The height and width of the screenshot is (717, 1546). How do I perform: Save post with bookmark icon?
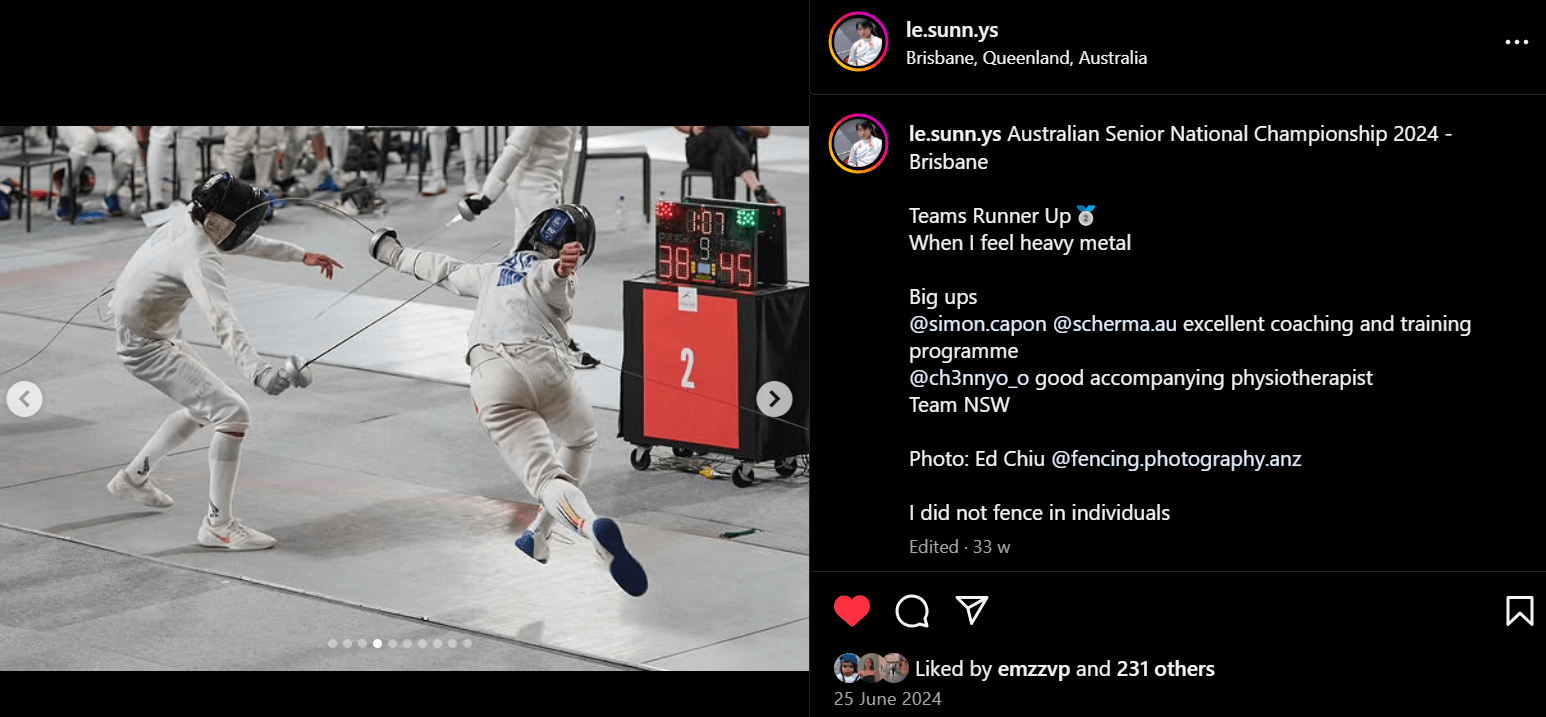pos(1519,610)
